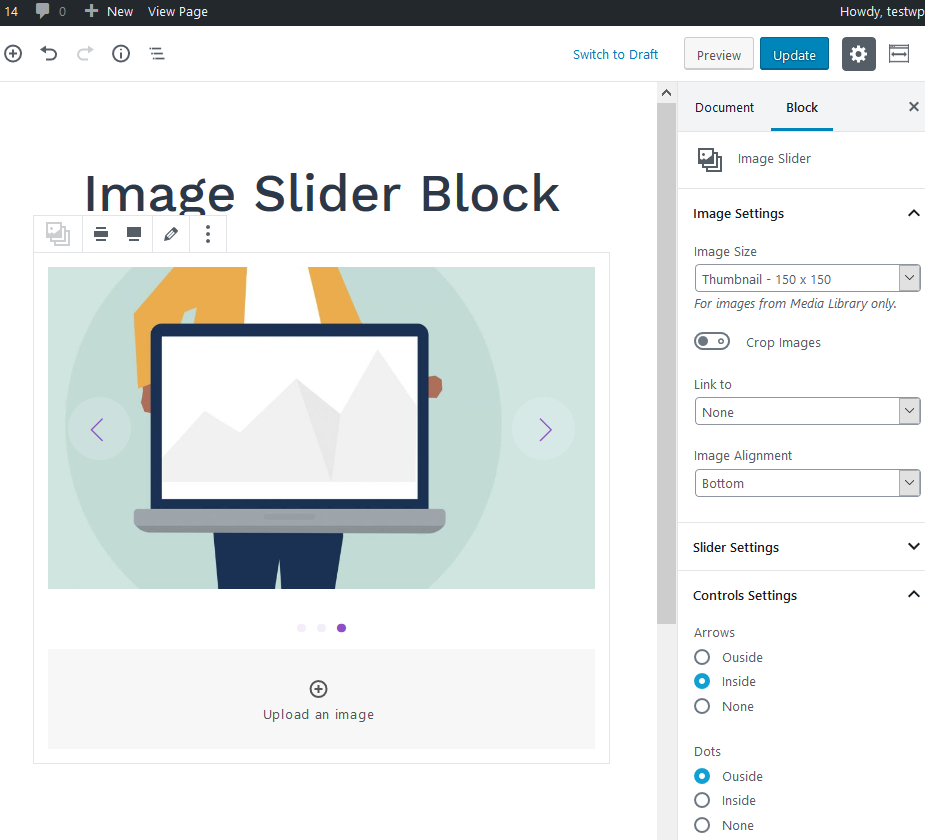This screenshot has height=840, width=925.
Task: Open the Image Alignment dropdown
Action: tap(807, 483)
